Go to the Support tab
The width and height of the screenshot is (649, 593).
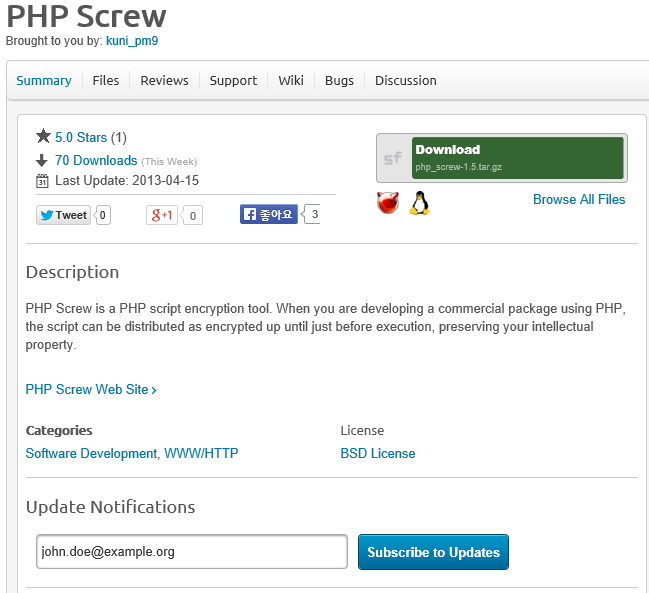click(x=233, y=80)
